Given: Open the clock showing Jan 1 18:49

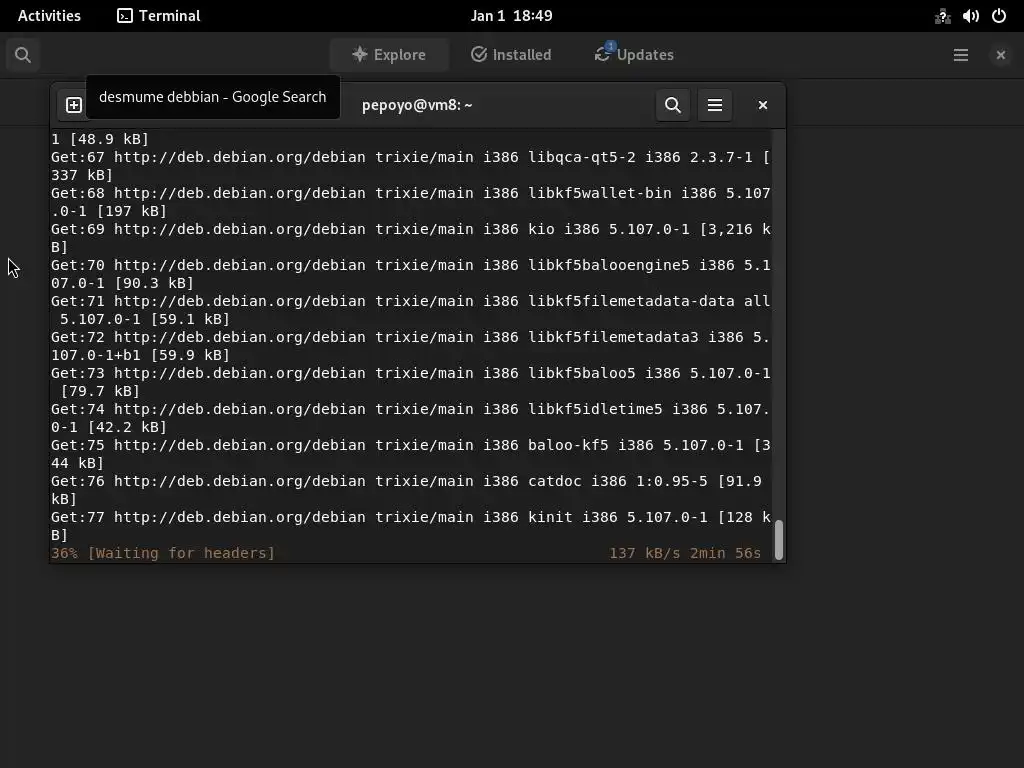Looking at the screenshot, I should [x=511, y=16].
